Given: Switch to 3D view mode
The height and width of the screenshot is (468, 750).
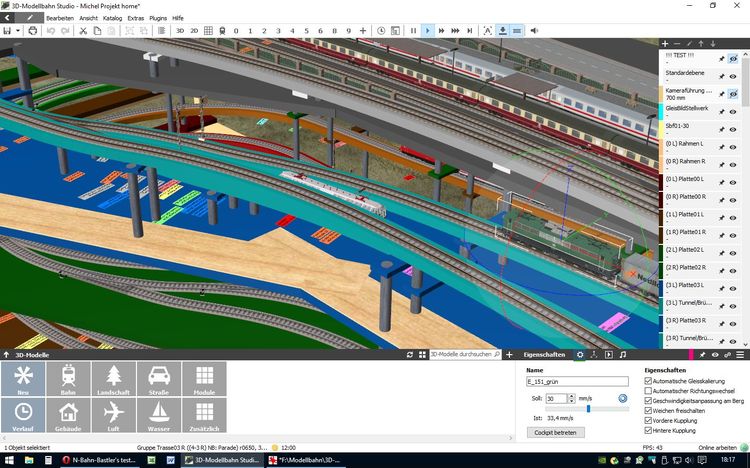Looking at the screenshot, I should click(180, 31).
